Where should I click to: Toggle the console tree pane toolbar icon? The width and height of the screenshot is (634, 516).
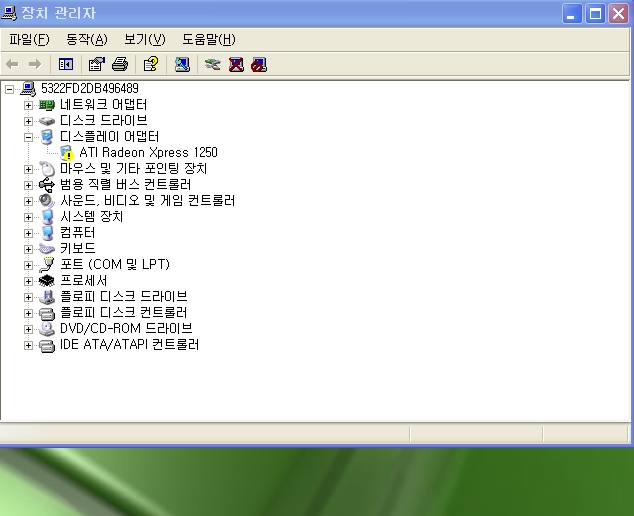tap(66, 64)
